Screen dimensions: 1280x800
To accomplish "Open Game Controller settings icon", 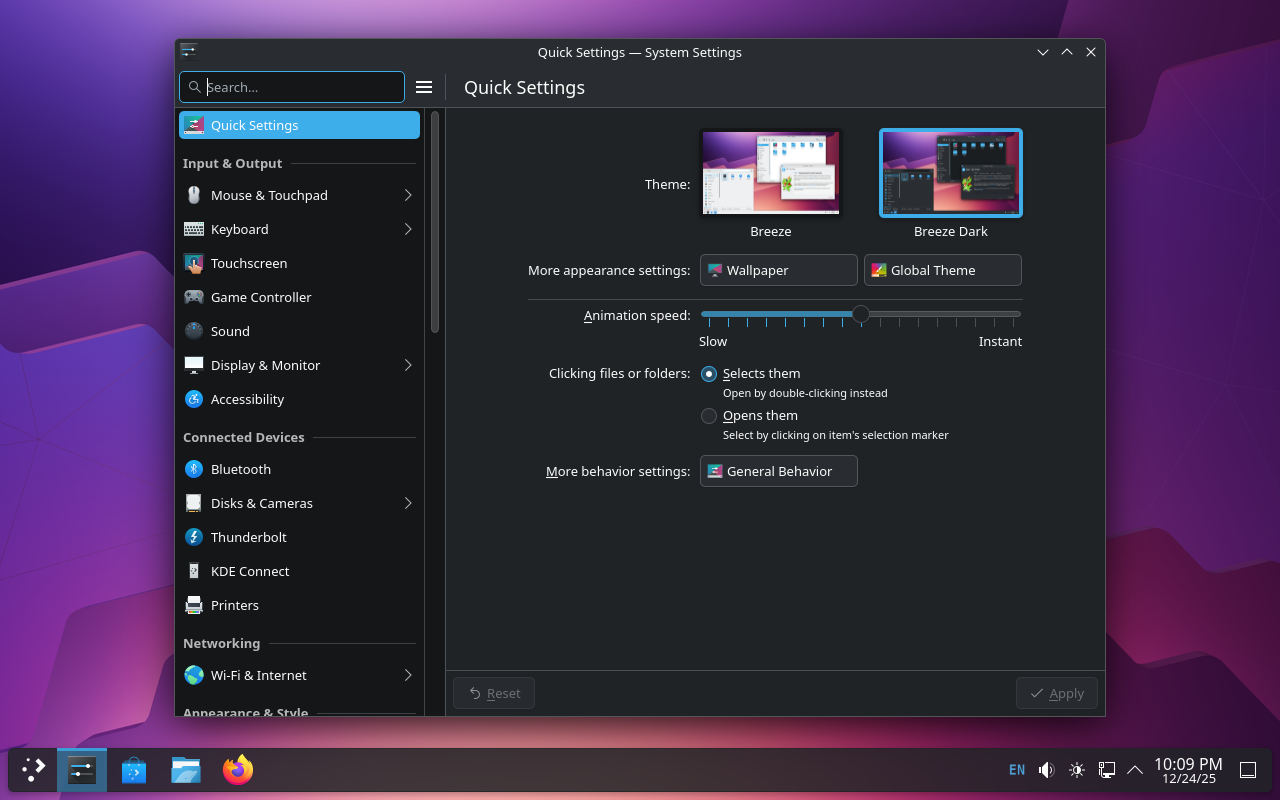I will click(x=194, y=297).
